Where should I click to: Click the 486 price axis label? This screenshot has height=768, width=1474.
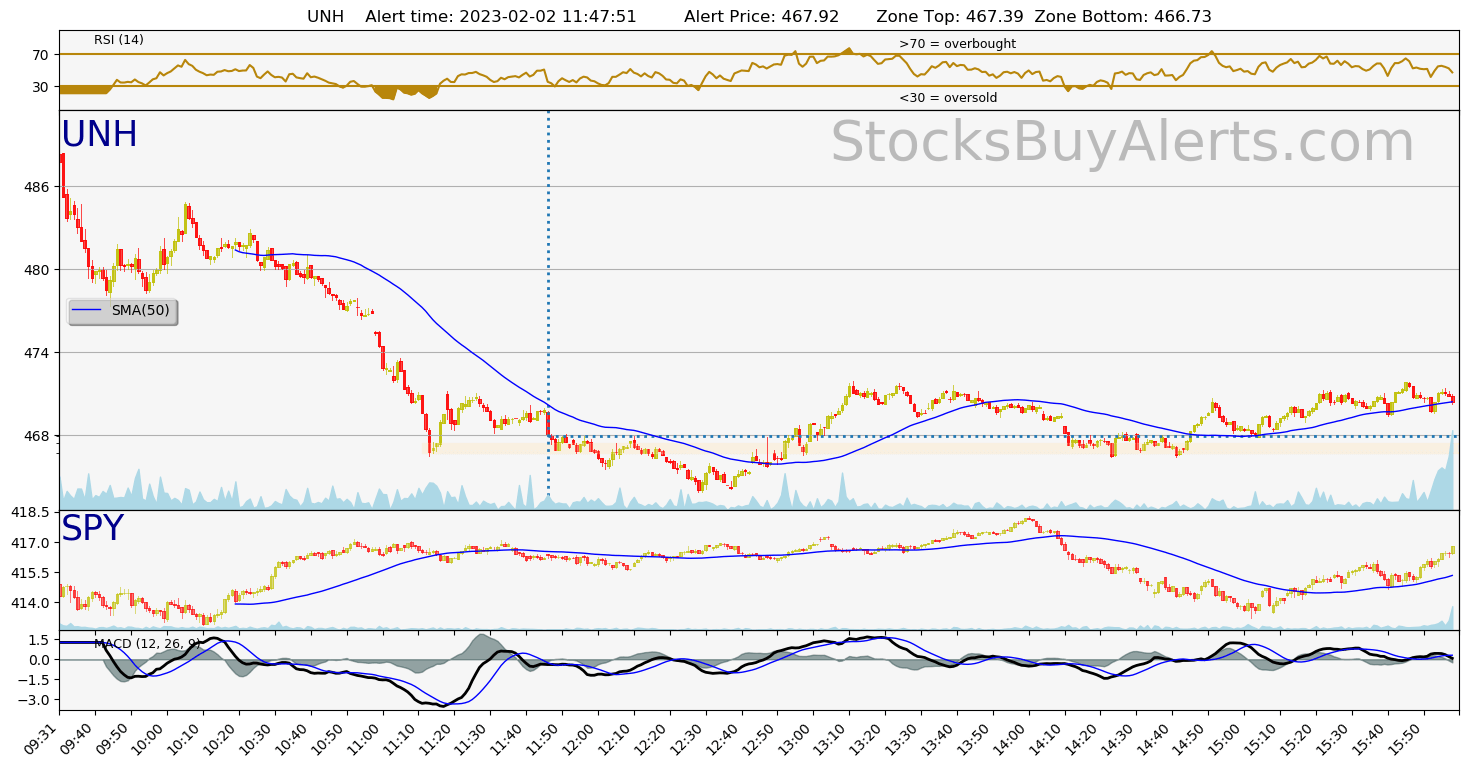click(x=35, y=187)
